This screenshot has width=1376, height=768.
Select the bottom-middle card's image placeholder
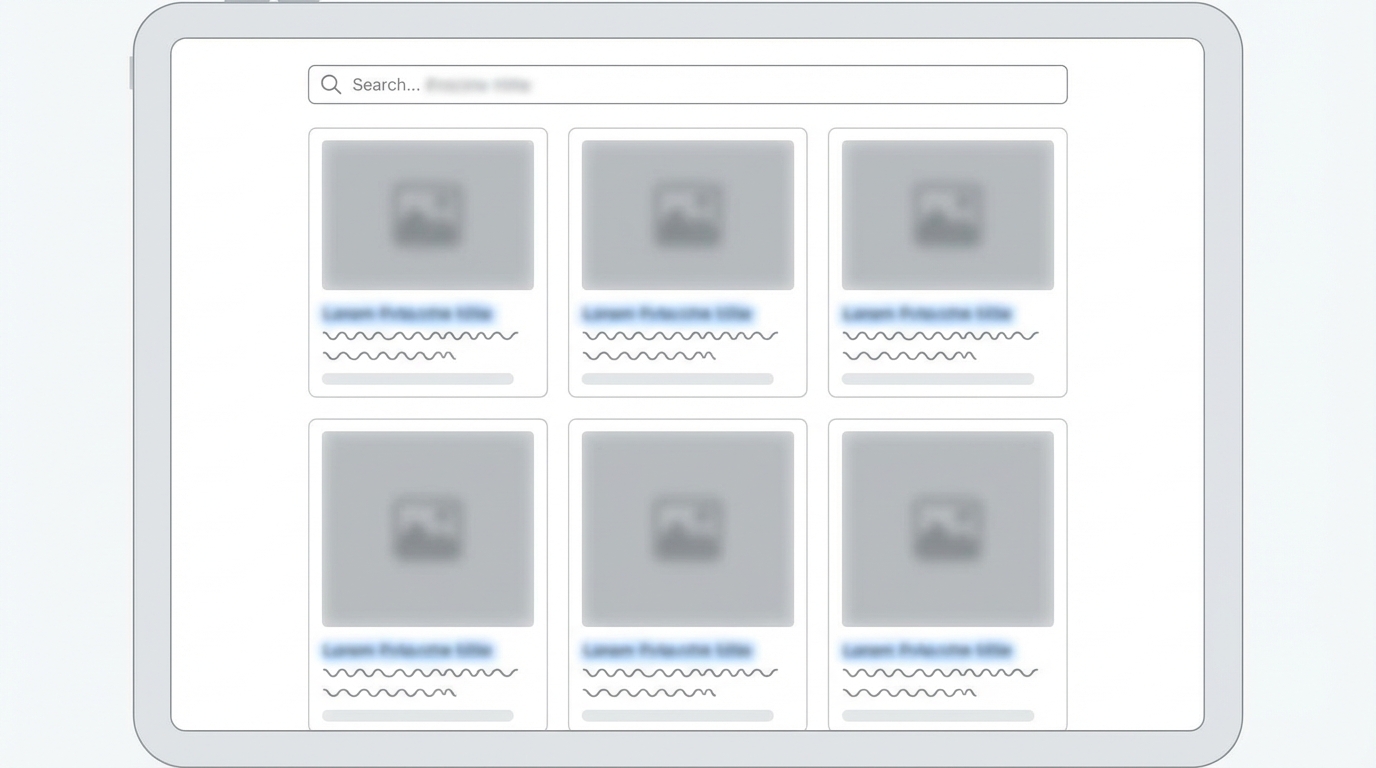click(x=688, y=529)
